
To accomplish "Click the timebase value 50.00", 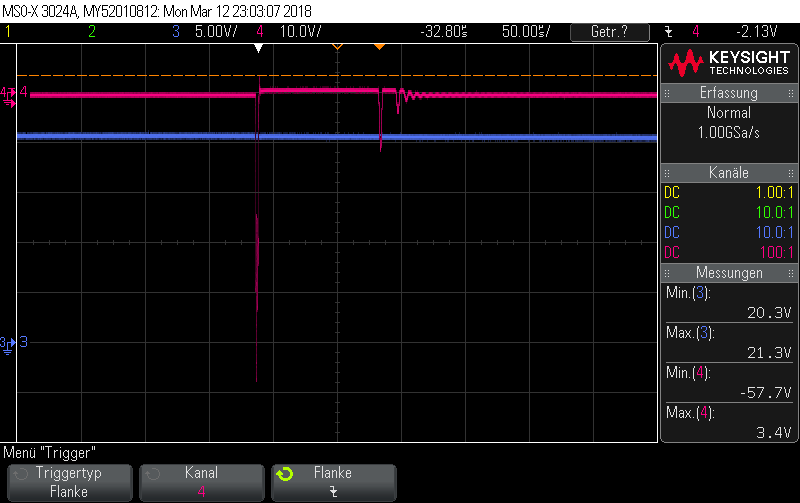I will tap(526, 32).
